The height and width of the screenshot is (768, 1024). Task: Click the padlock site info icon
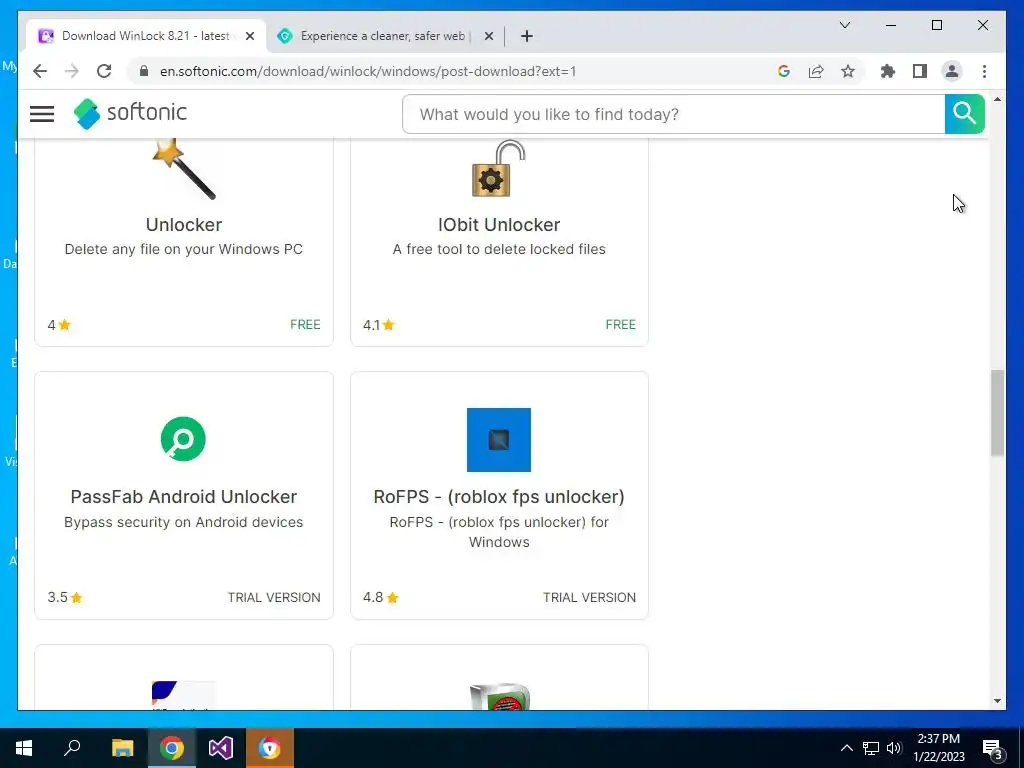[144, 71]
